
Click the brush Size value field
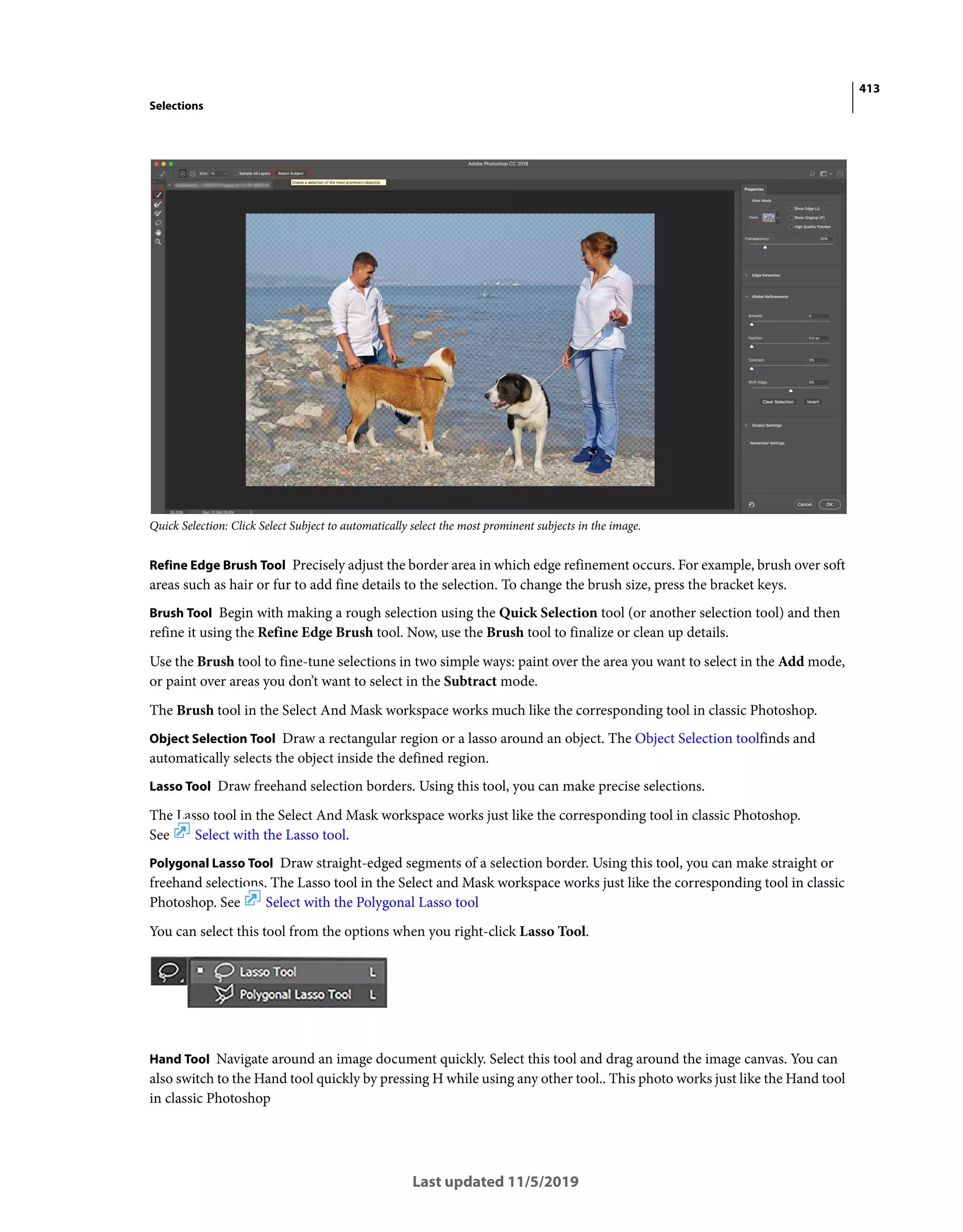(x=216, y=174)
